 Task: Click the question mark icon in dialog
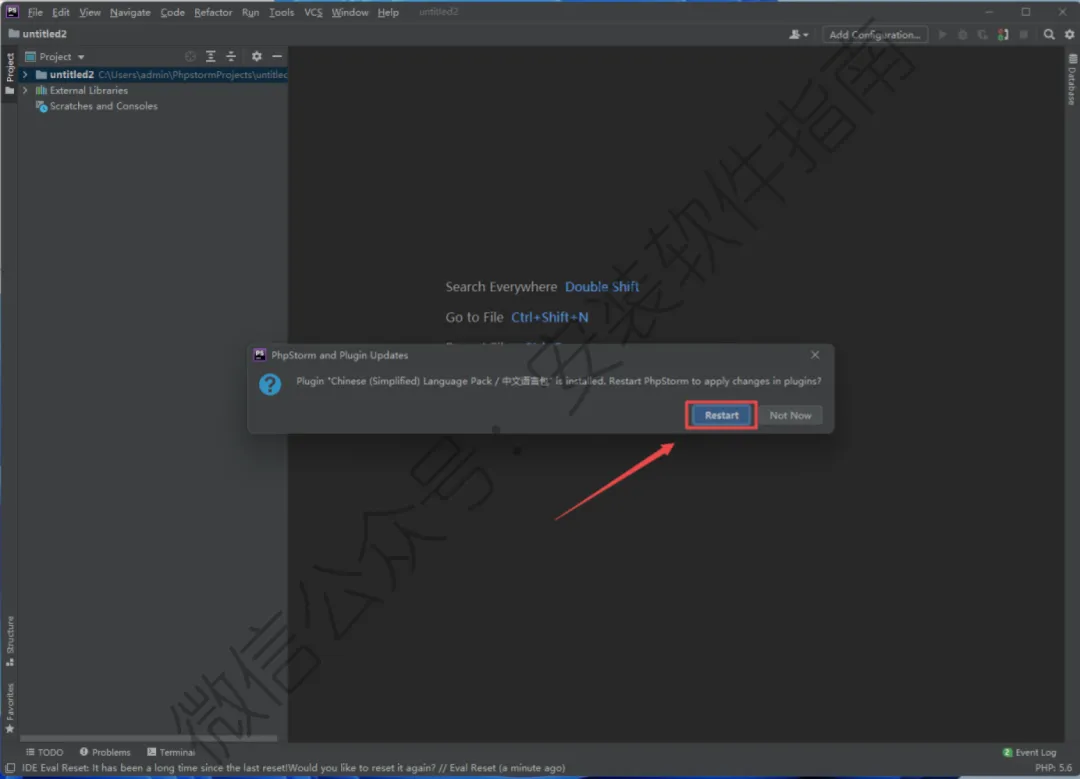click(x=270, y=384)
